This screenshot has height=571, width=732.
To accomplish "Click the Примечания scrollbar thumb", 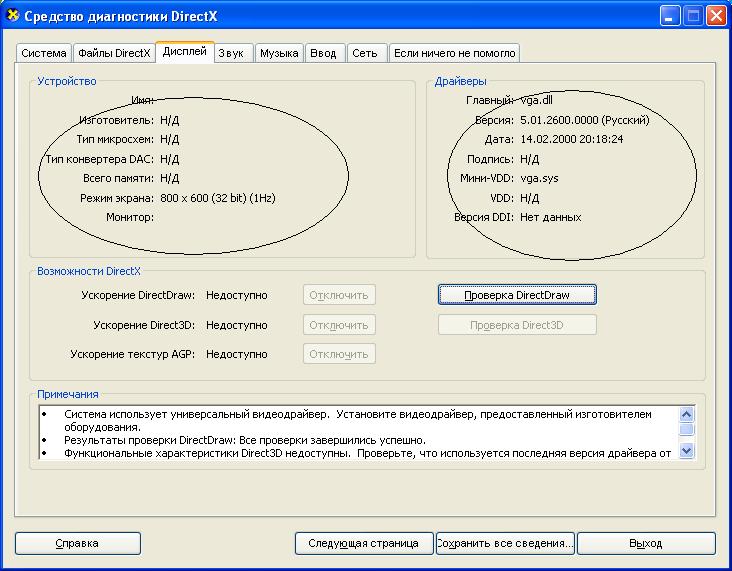I will (686, 430).
